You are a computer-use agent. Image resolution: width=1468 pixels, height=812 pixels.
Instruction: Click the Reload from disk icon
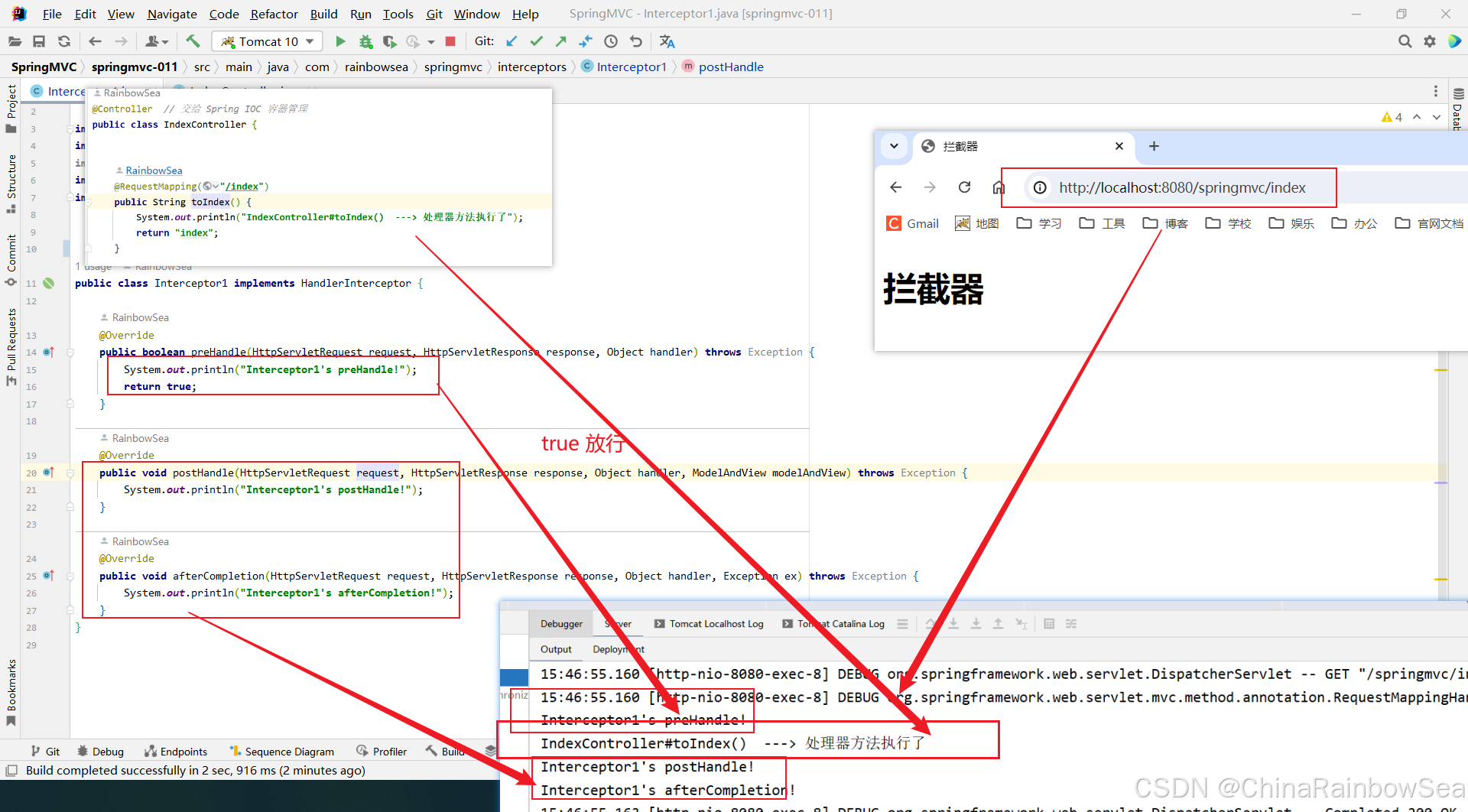[64, 41]
